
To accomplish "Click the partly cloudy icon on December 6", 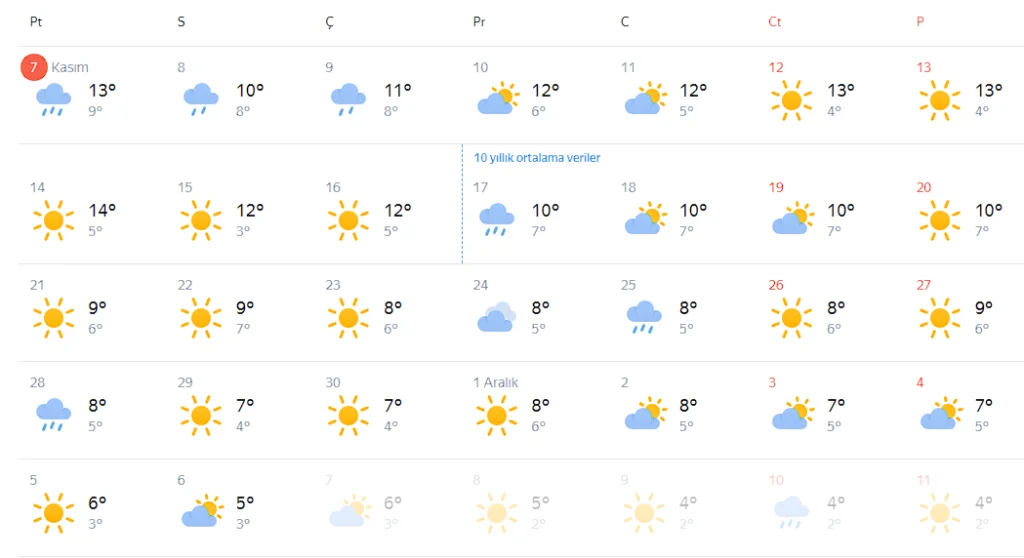I will click(x=201, y=512).
